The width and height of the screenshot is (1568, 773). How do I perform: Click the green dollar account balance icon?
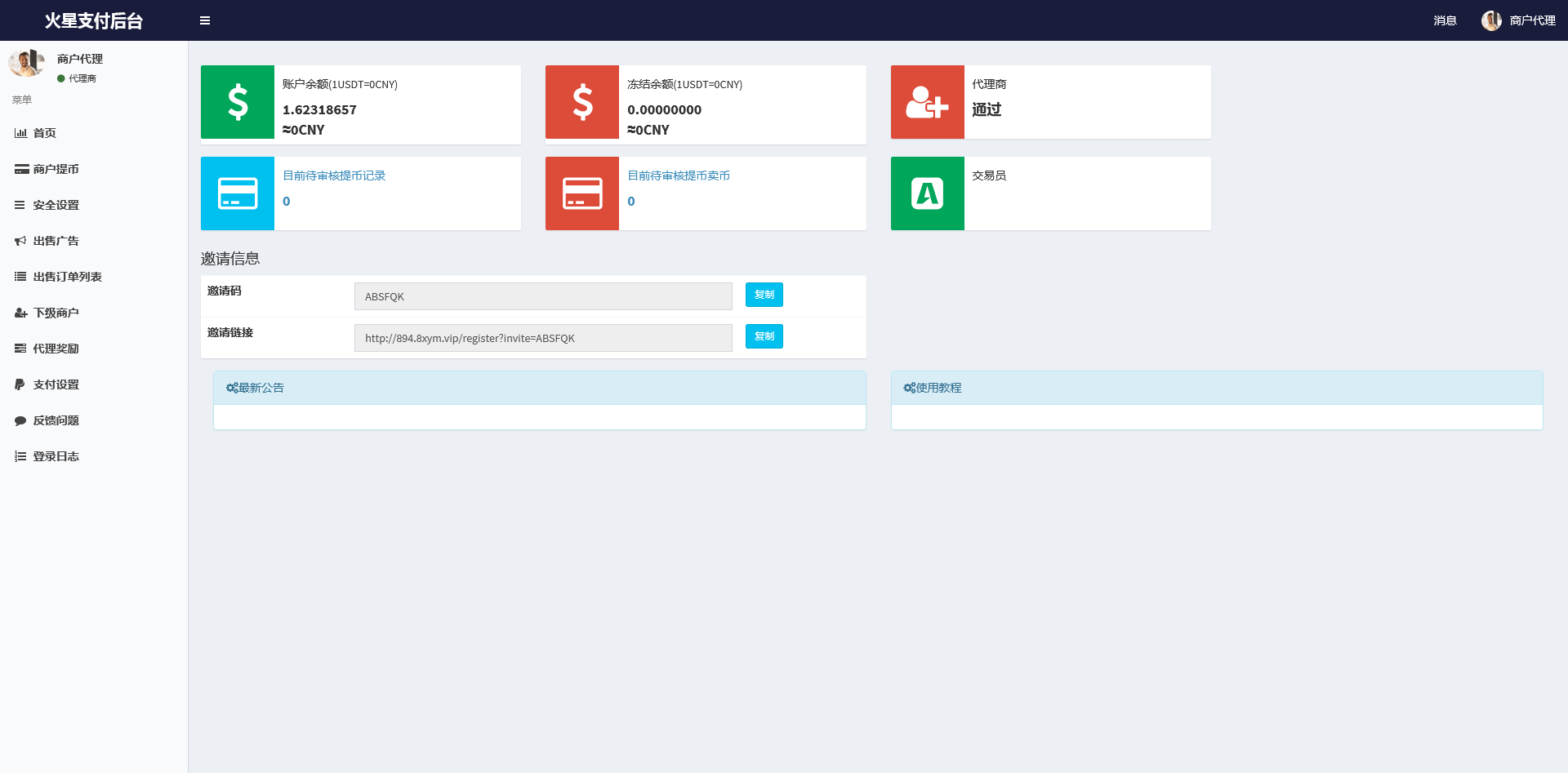coord(238,102)
